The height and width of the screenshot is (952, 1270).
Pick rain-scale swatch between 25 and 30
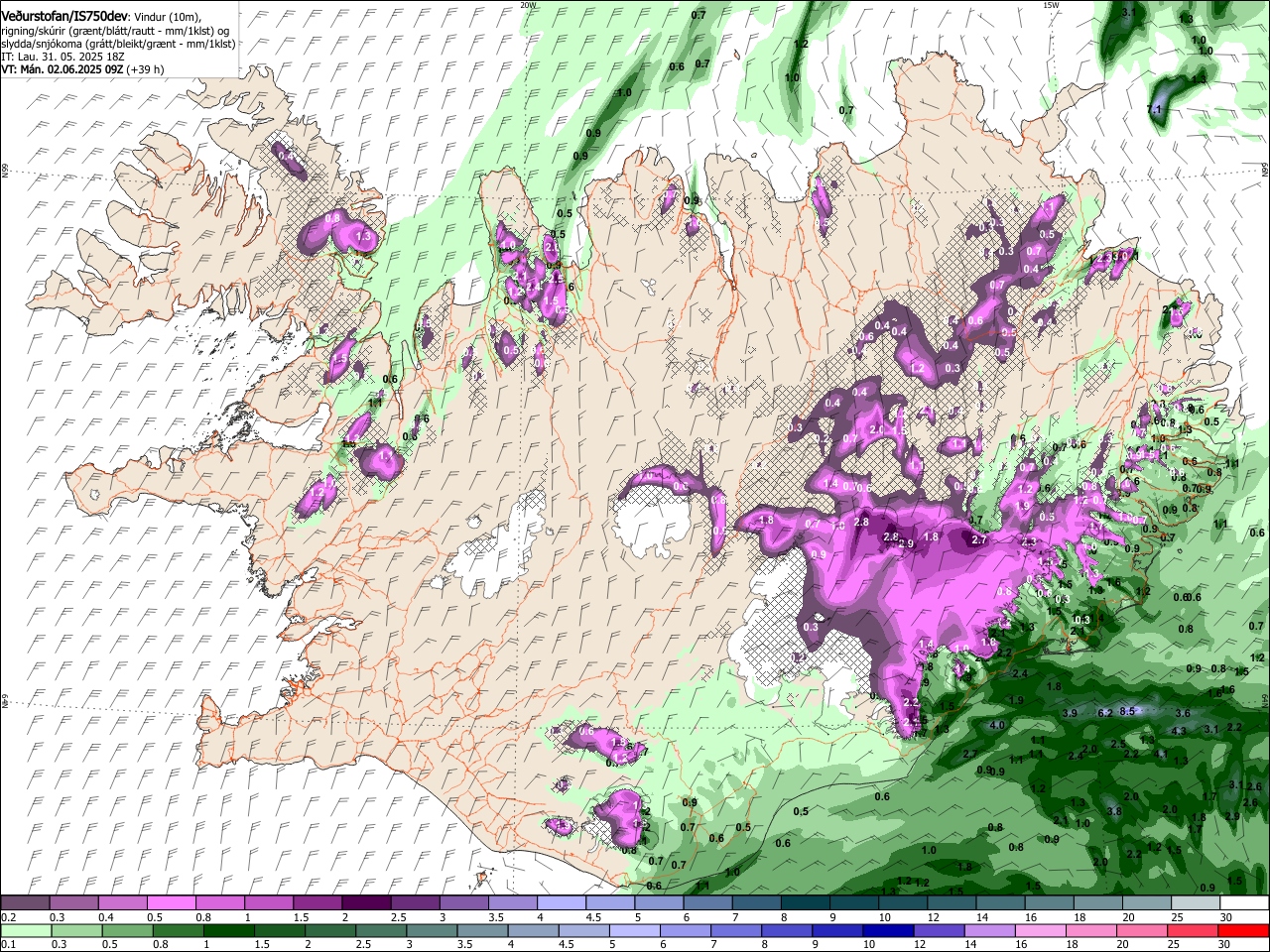tap(1194, 931)
